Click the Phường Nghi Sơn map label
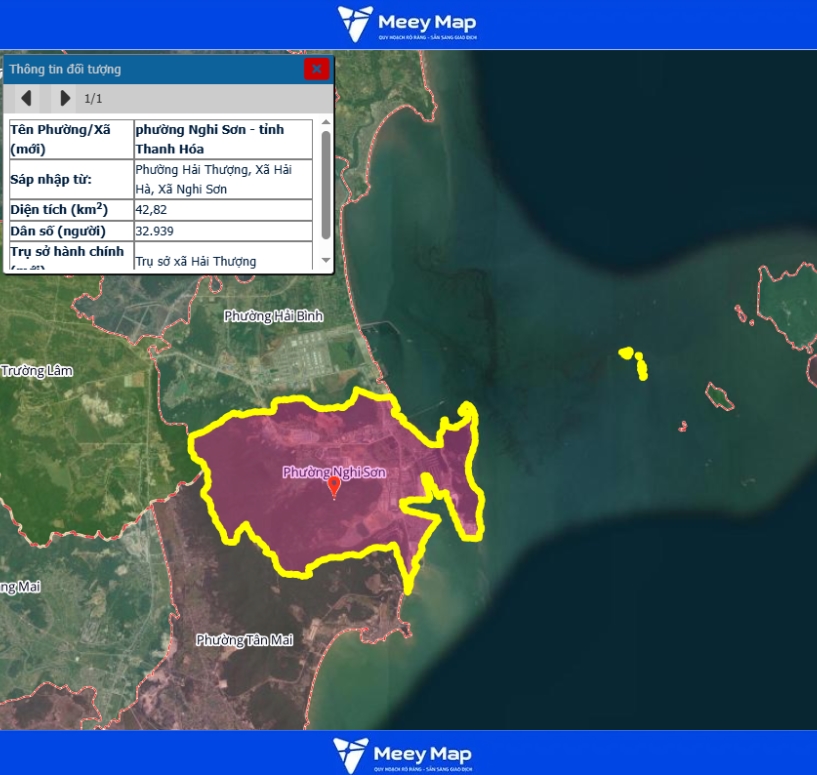Image resolution: width=817 pixels, height=775 pixels. point(333,472)
